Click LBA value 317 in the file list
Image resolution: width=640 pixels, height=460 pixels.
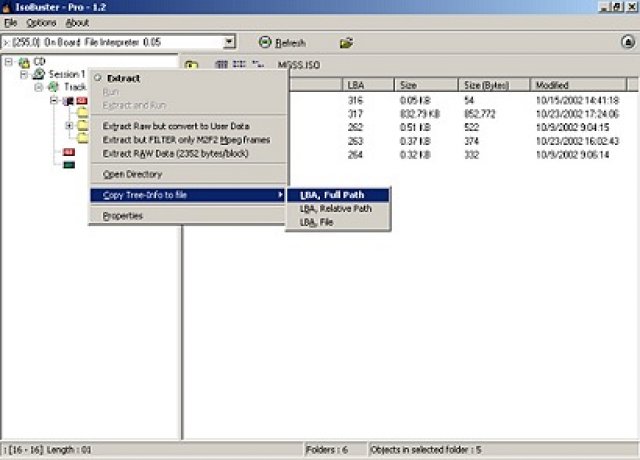[x=355, y=113]
